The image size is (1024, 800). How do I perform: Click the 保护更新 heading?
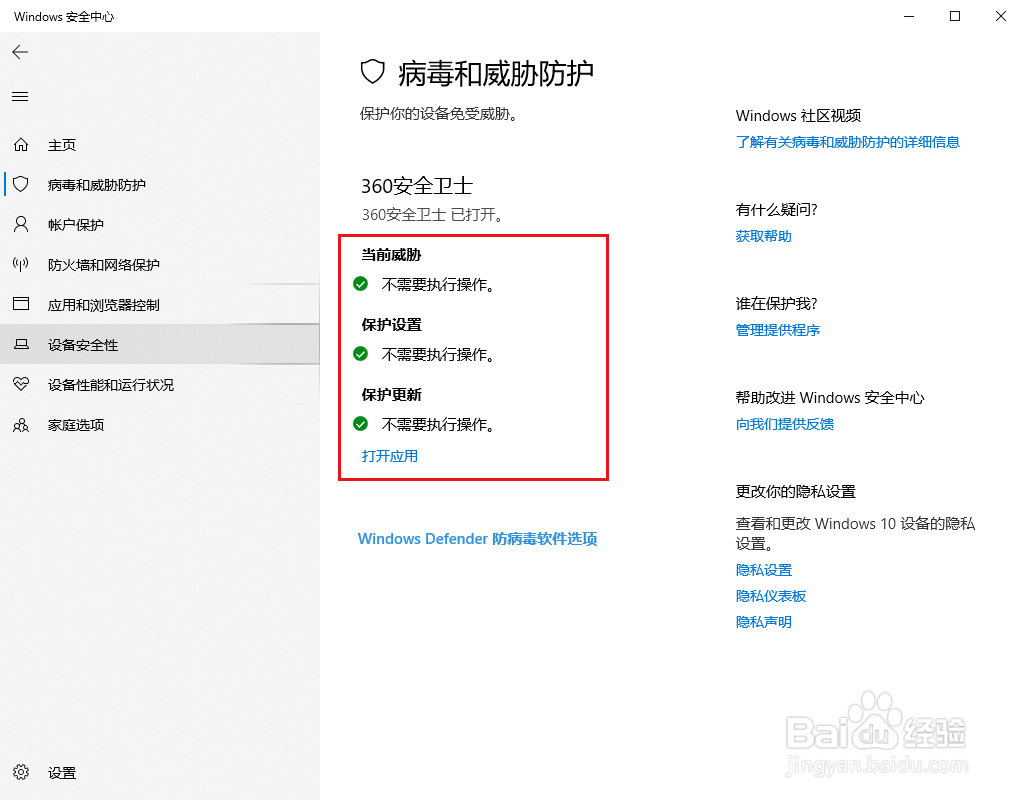coord(391,394)
